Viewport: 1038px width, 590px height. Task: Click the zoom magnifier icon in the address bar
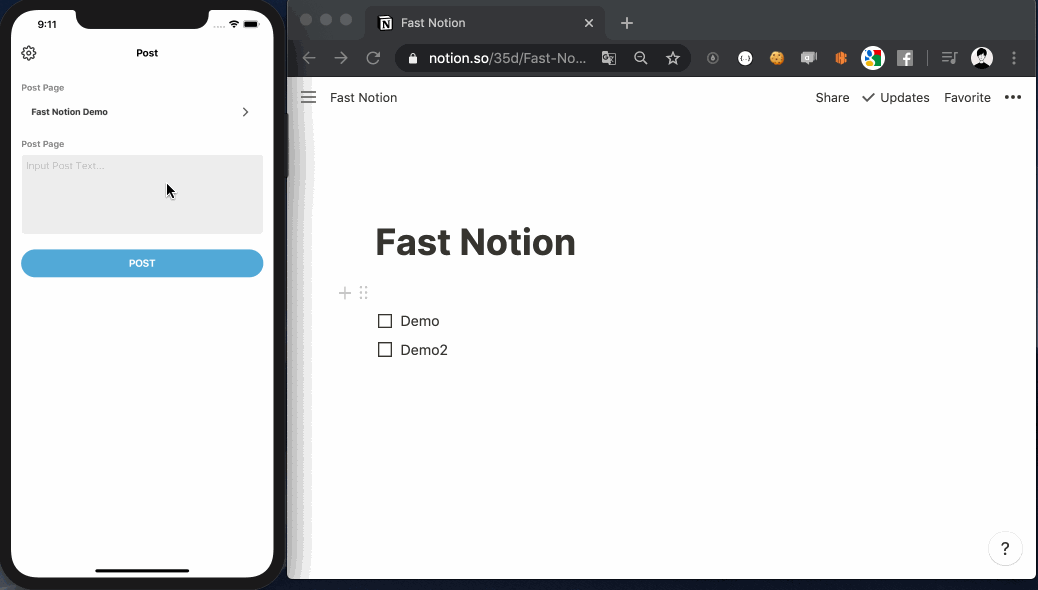pyautogui.click(x=640, y=58)
